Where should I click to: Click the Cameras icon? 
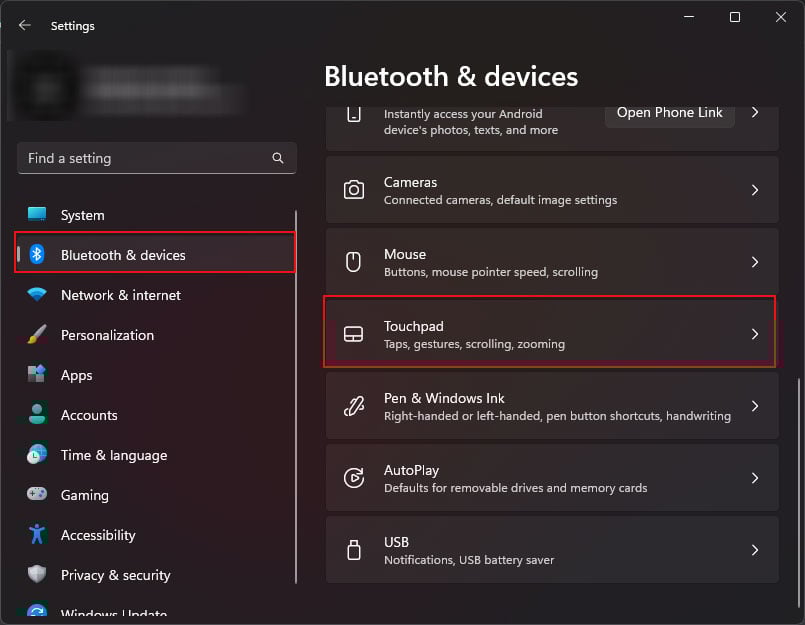[353, 190]
